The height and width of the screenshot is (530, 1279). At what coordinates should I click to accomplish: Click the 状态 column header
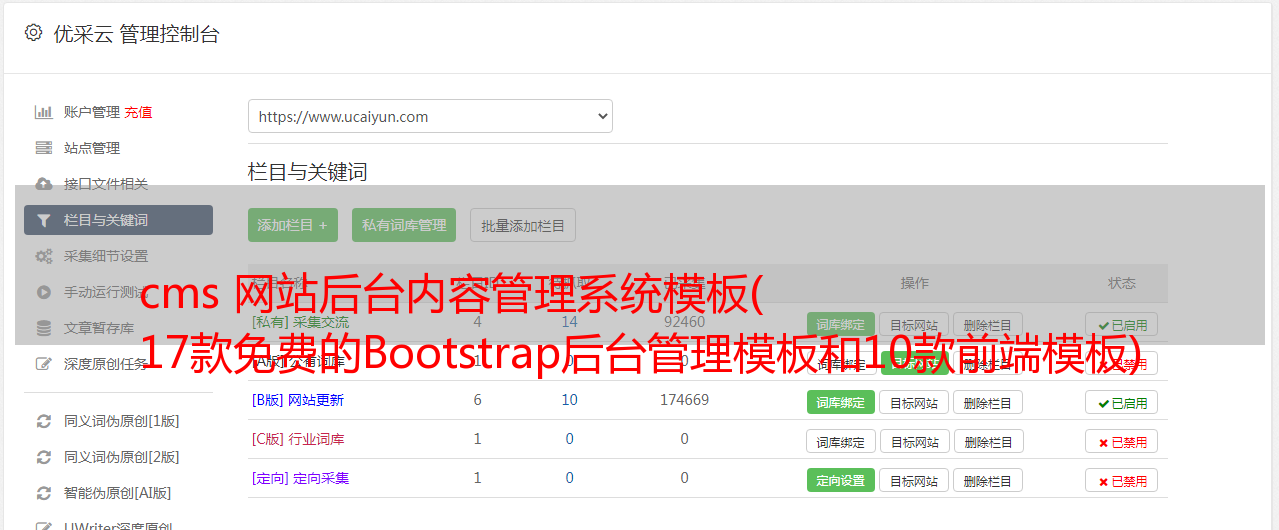tap(1122, 283)
